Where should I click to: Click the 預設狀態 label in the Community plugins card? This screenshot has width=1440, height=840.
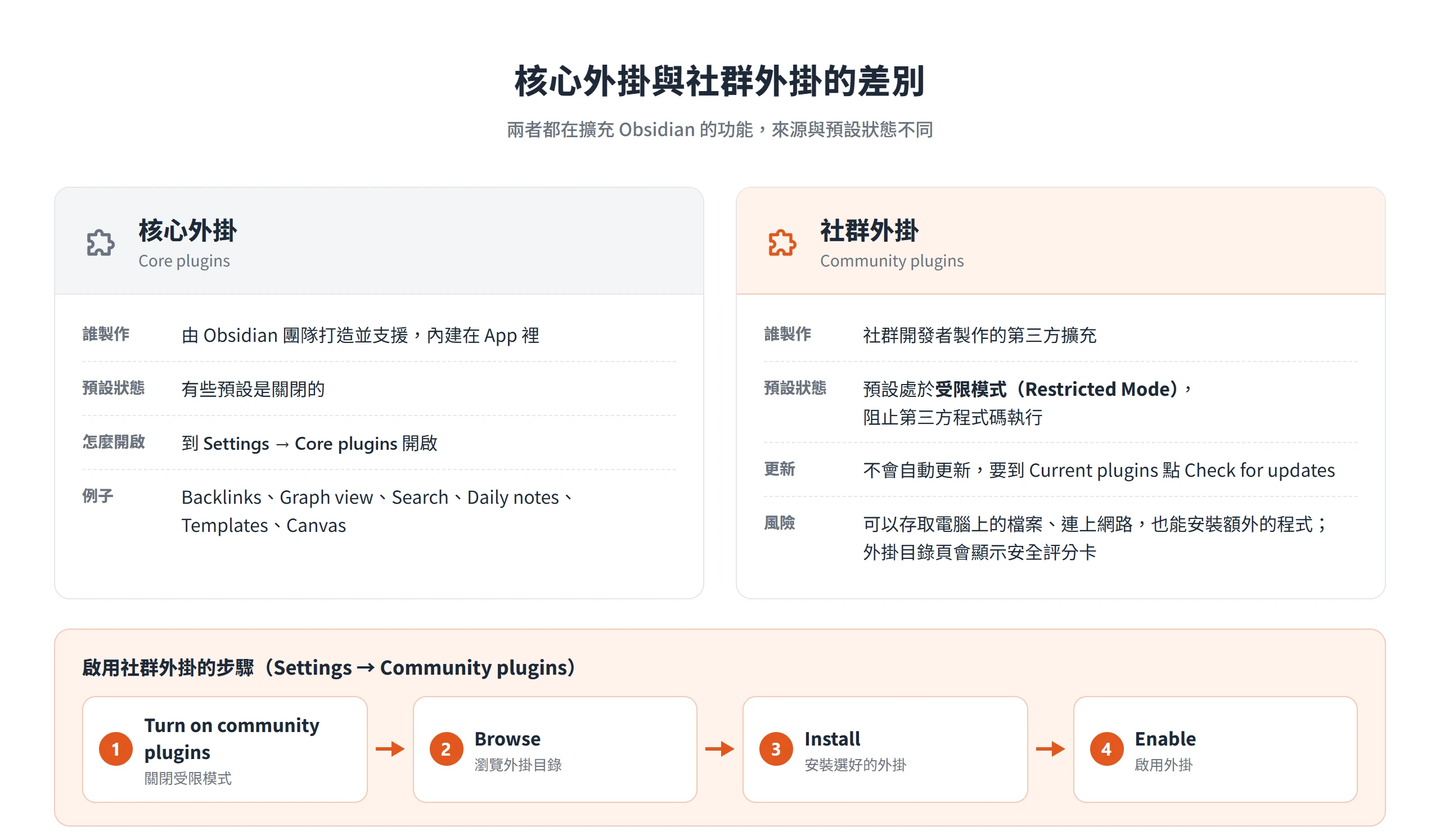tap(795, 388)
